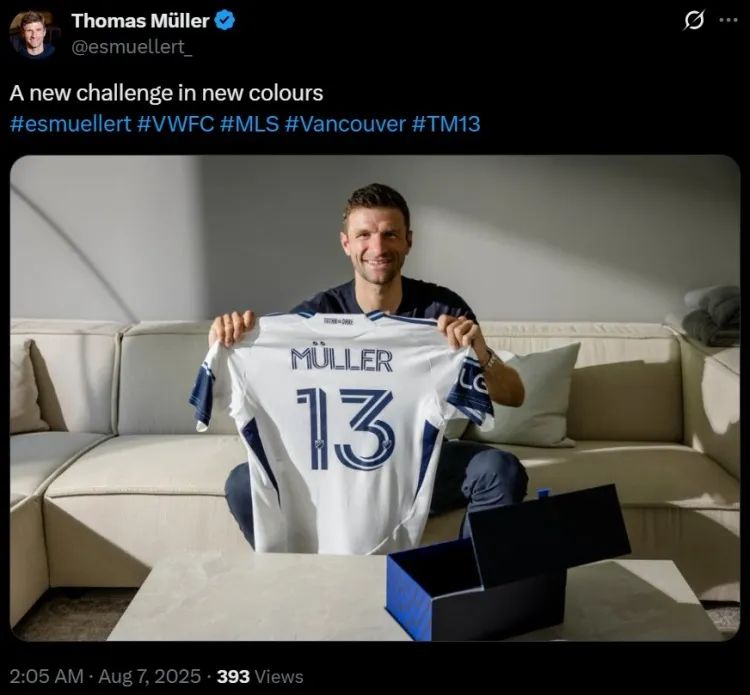Click the blue gift box in the photo
The width and height of the screenshot is (750, 695).
pyautogui.click(x=508, y=564)
